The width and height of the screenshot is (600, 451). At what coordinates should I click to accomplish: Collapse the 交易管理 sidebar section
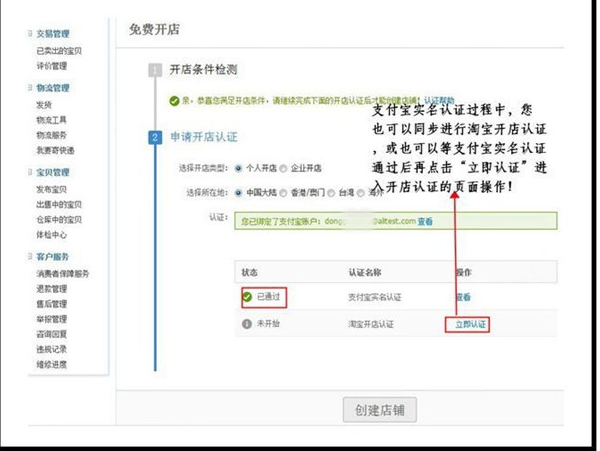[30, 34]
